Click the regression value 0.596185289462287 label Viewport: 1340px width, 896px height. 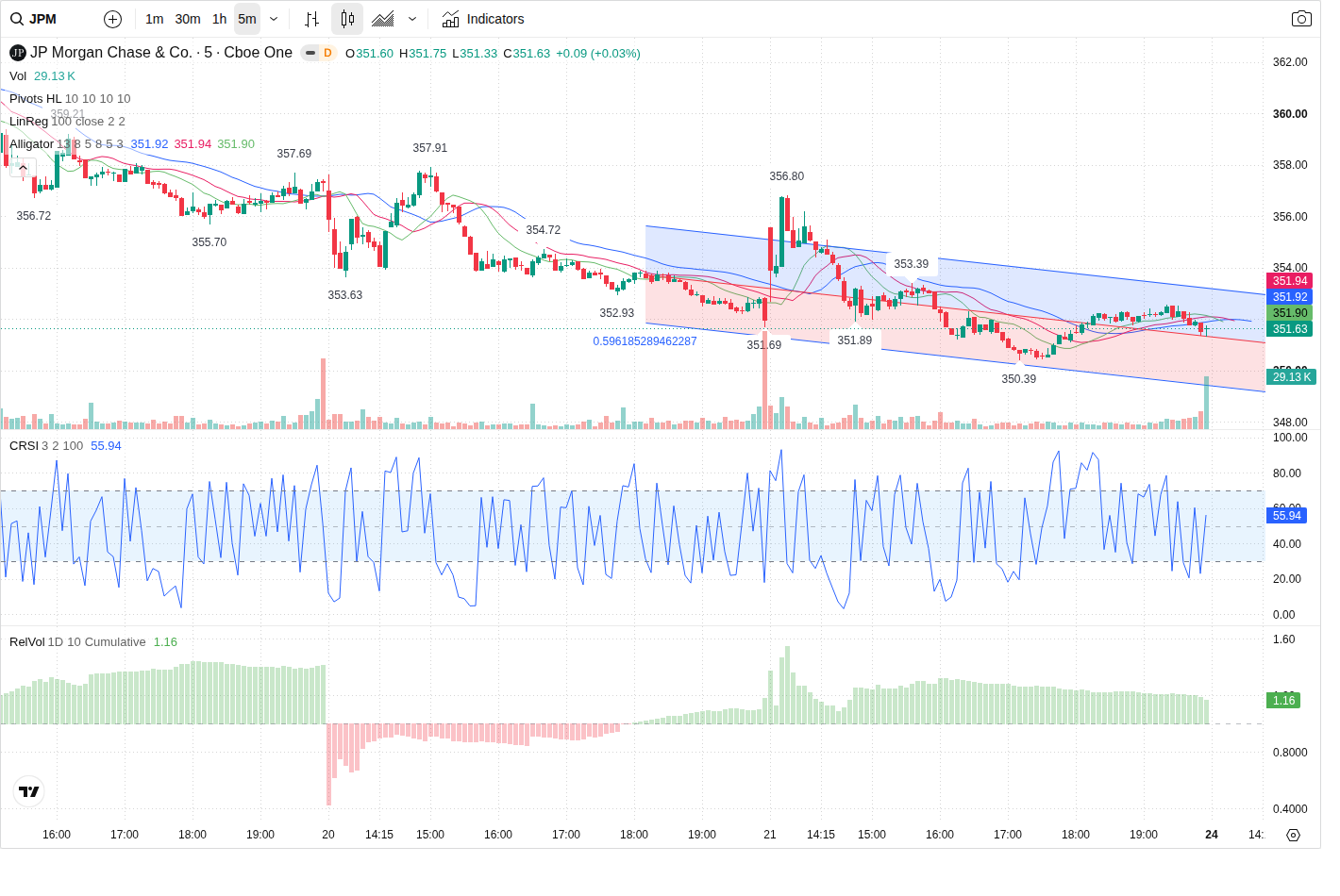coord(645,341)
